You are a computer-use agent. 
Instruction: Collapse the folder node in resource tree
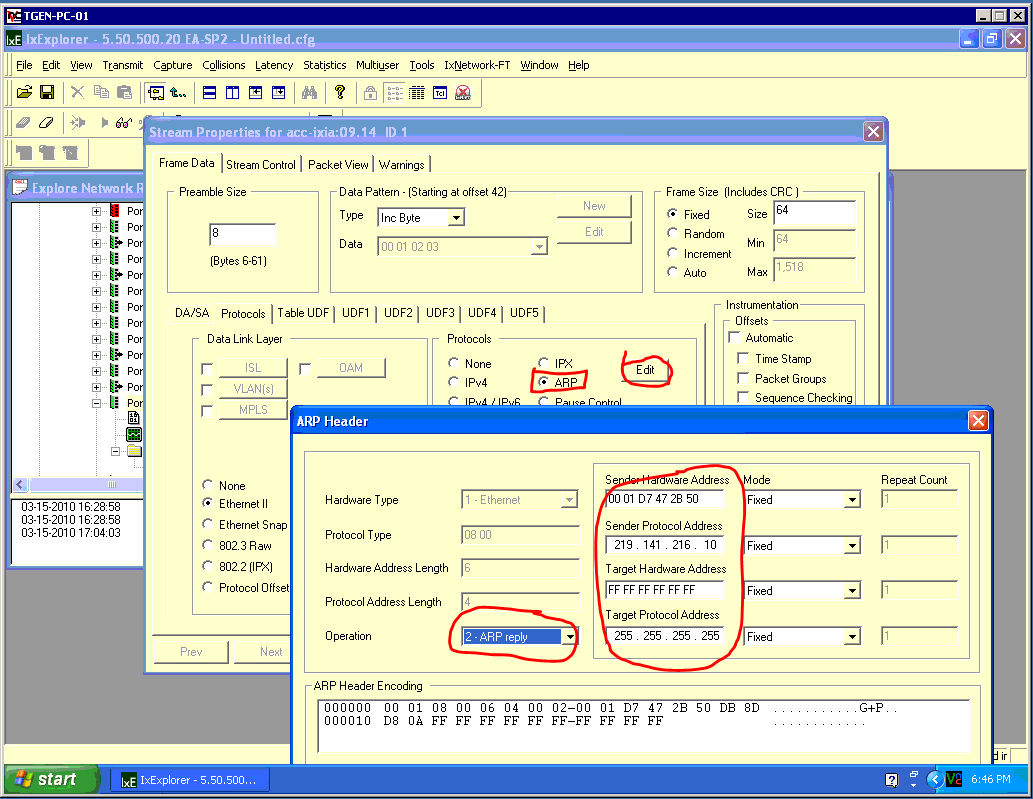[115, 451]
